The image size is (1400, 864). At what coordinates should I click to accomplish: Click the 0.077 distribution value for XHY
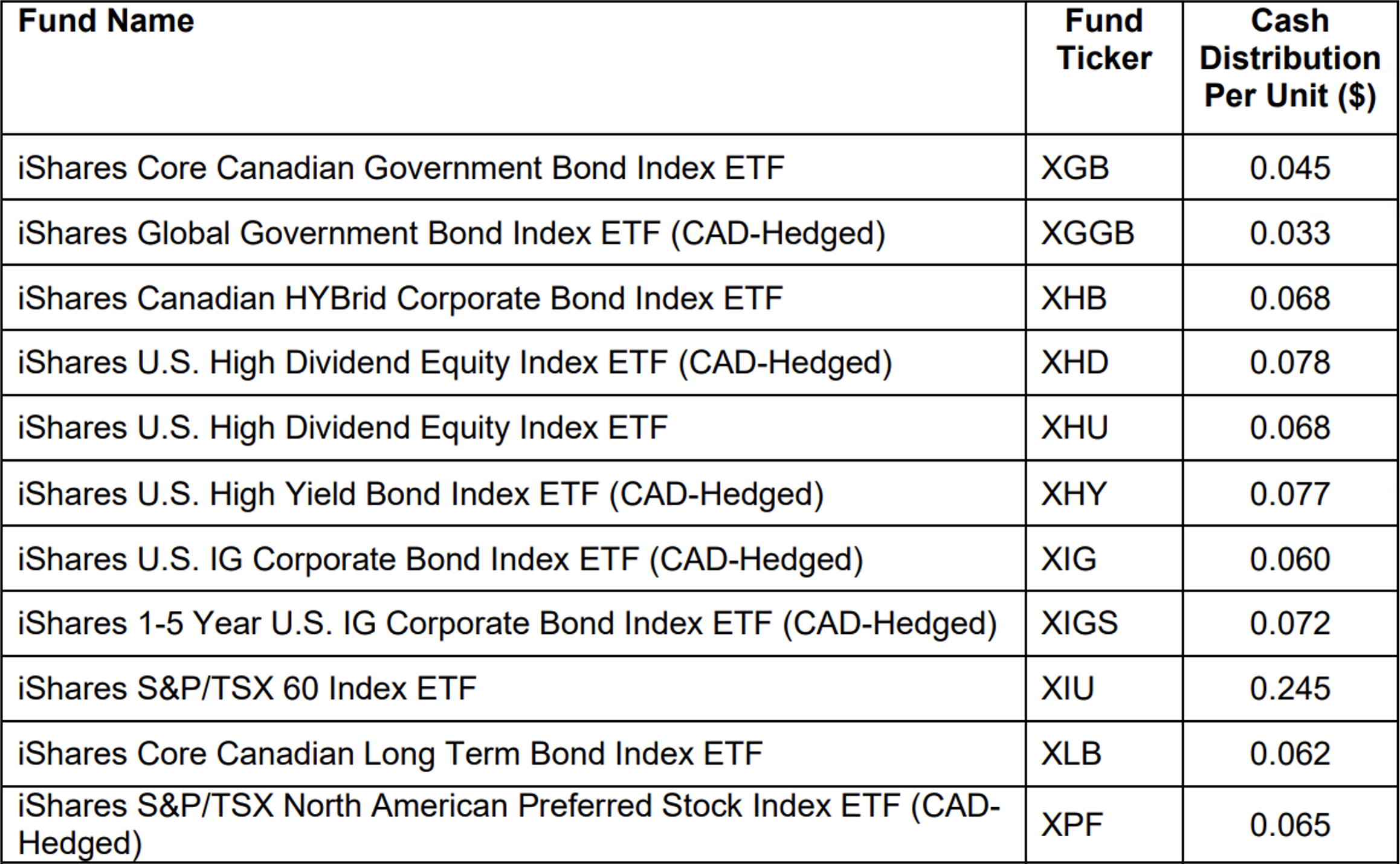click(1290, 494)
